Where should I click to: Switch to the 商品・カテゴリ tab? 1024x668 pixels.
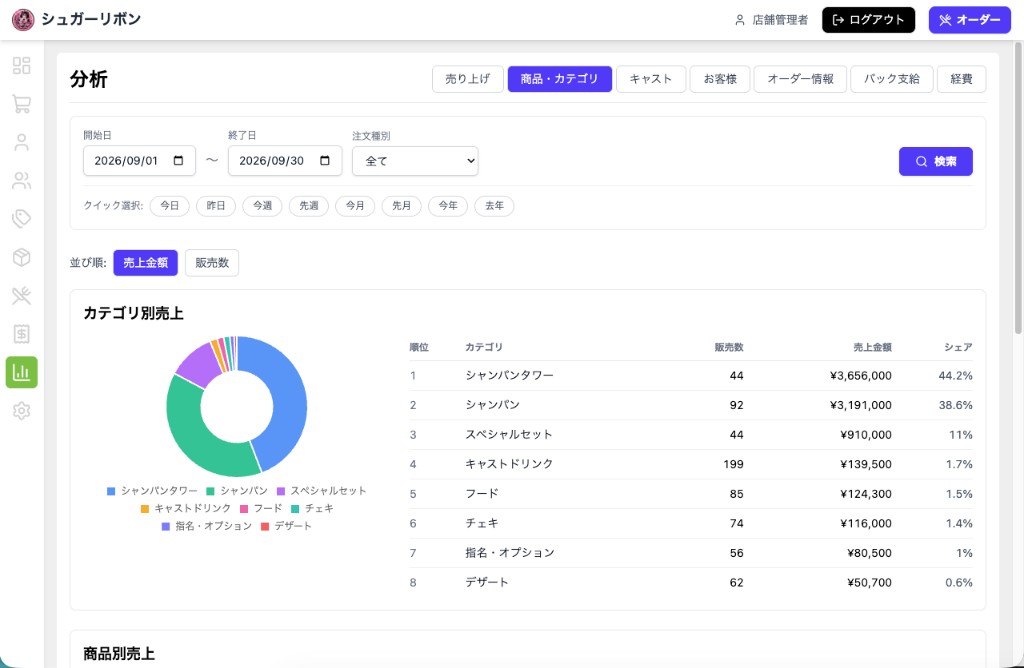pyautogui.click(x=560, y=79)
